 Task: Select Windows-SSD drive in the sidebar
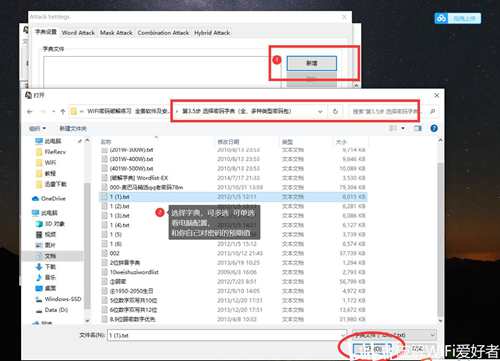click(58, 299)
